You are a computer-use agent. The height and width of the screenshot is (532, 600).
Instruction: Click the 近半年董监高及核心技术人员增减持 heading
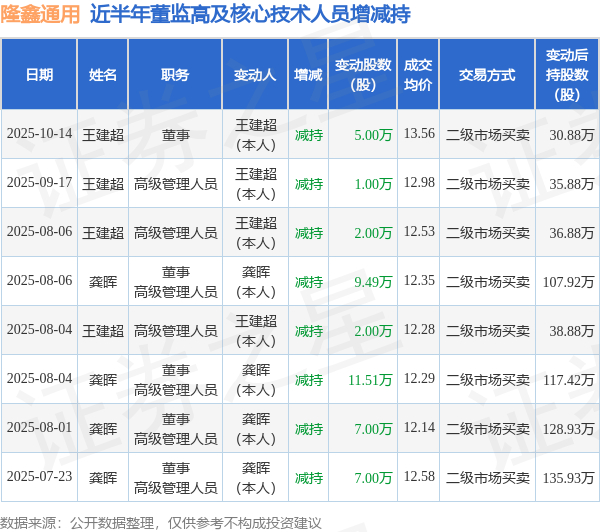pos(250,15)
